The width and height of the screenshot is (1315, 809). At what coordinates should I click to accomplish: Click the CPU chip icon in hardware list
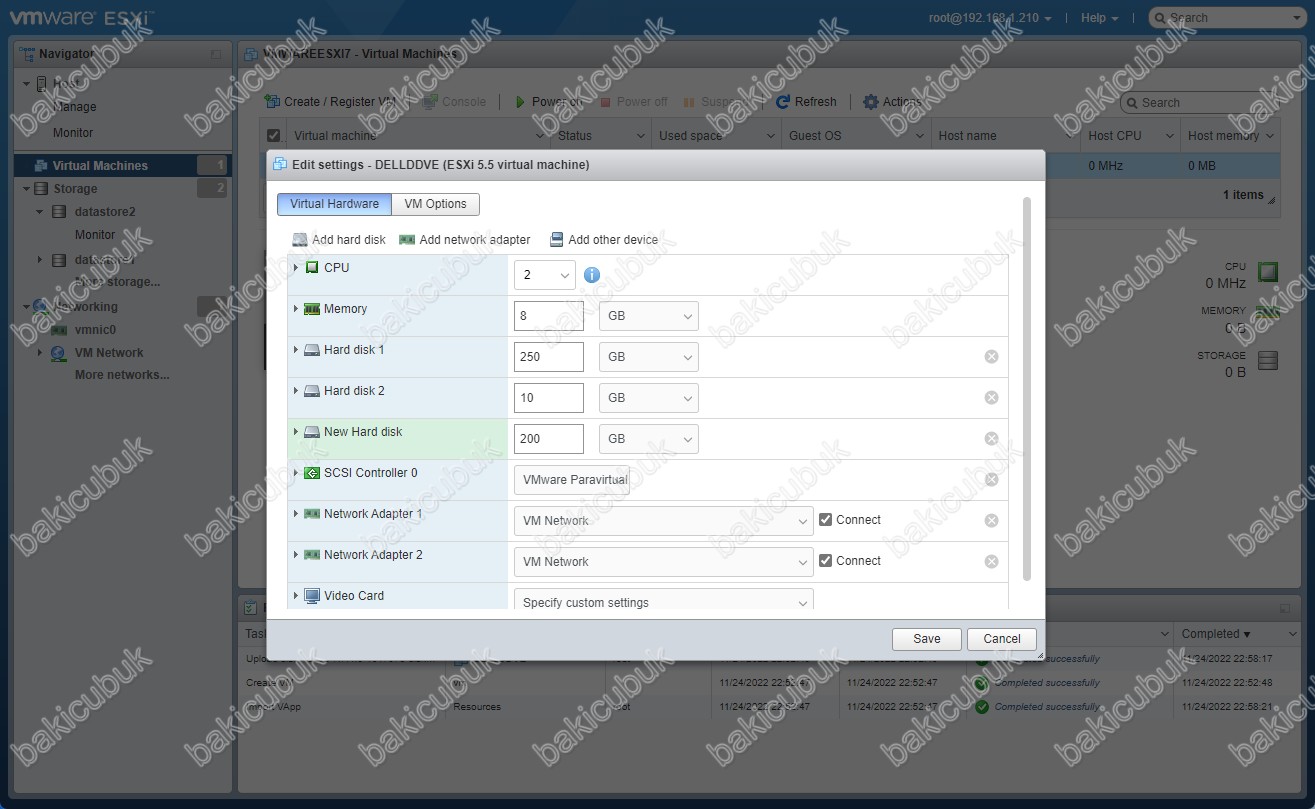point(312,268)
